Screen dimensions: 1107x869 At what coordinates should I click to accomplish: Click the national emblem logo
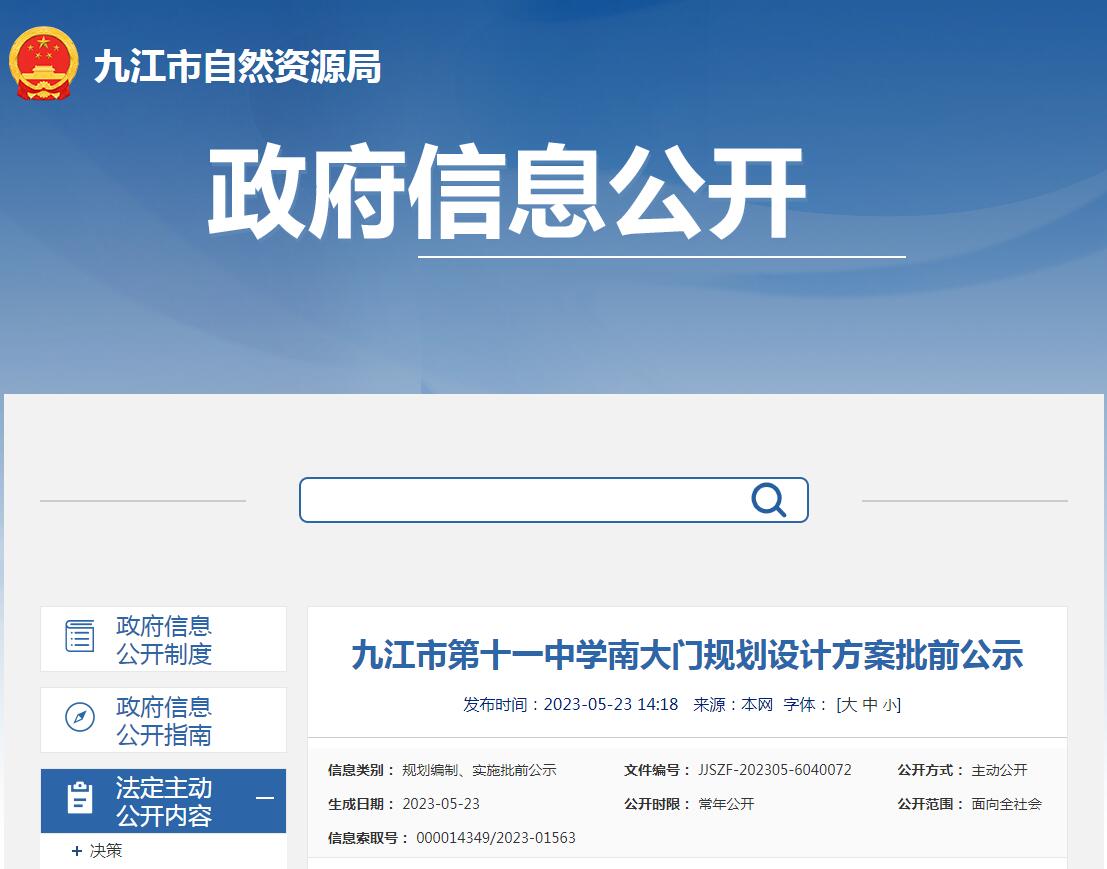(43, 64)
